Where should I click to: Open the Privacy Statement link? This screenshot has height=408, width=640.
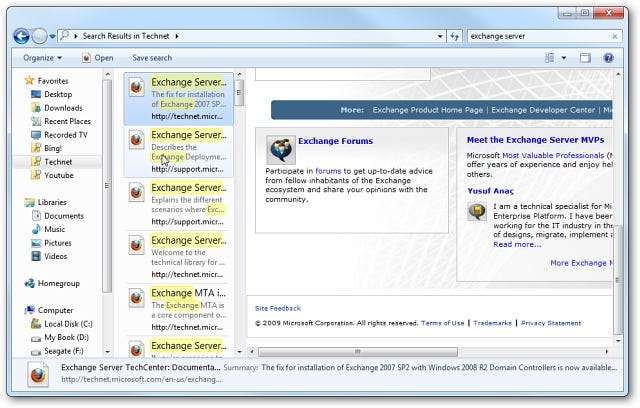point(551,323)
